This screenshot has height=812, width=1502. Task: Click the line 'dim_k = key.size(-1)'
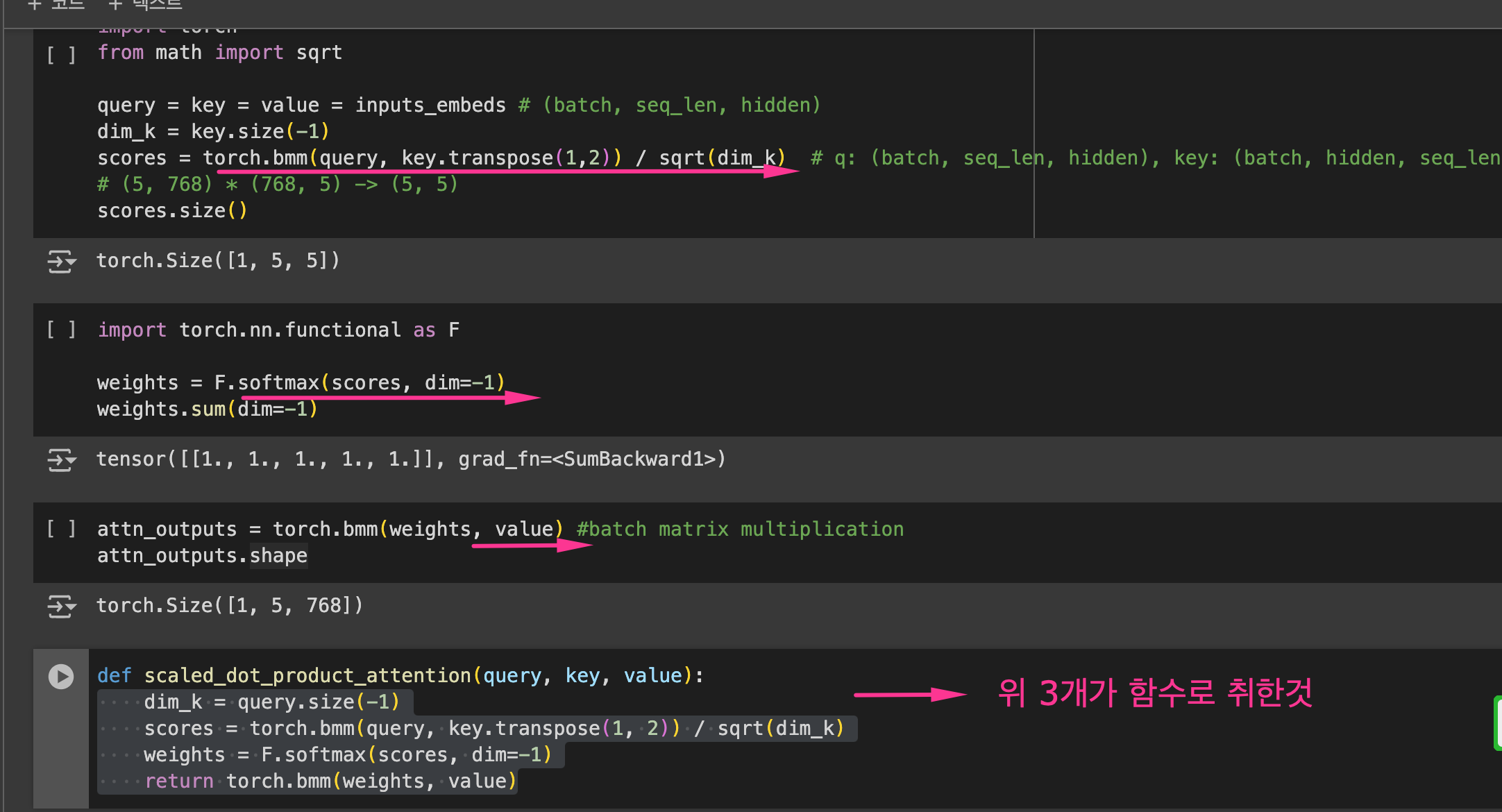tap(213, 132)
